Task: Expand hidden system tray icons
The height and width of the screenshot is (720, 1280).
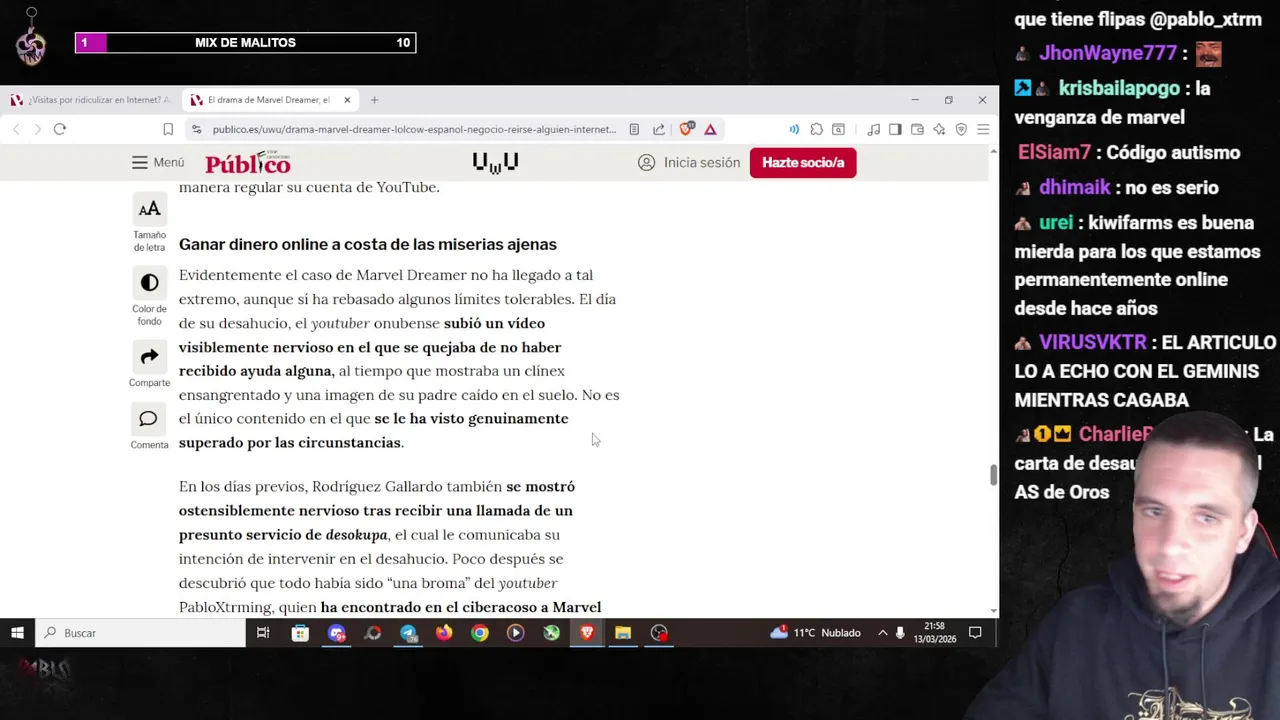Action: pos(882,632)
